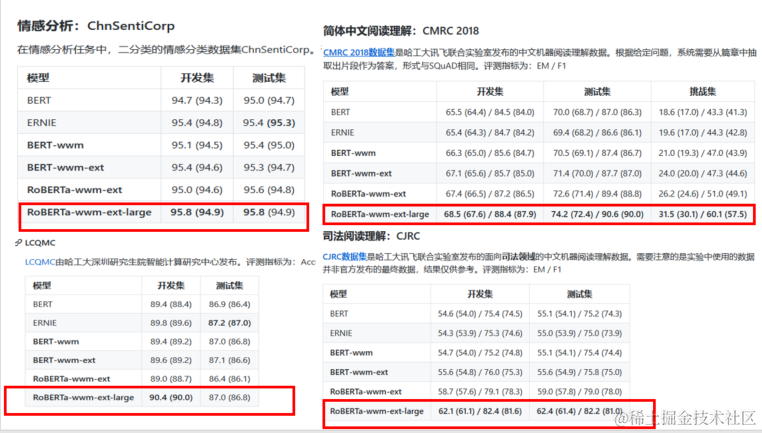This screenshot has height=433, width=762.
Task: Click BERT-wwm-ext row label in the CJRC table
Action: [x=359, y=372]
